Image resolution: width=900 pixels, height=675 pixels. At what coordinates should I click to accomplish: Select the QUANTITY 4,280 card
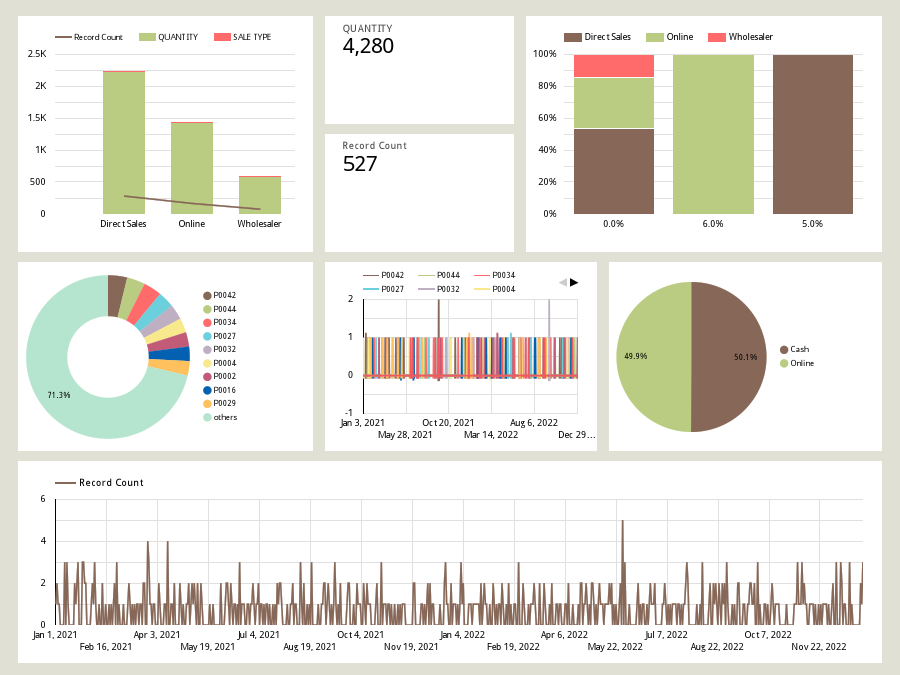coord(419,68)
